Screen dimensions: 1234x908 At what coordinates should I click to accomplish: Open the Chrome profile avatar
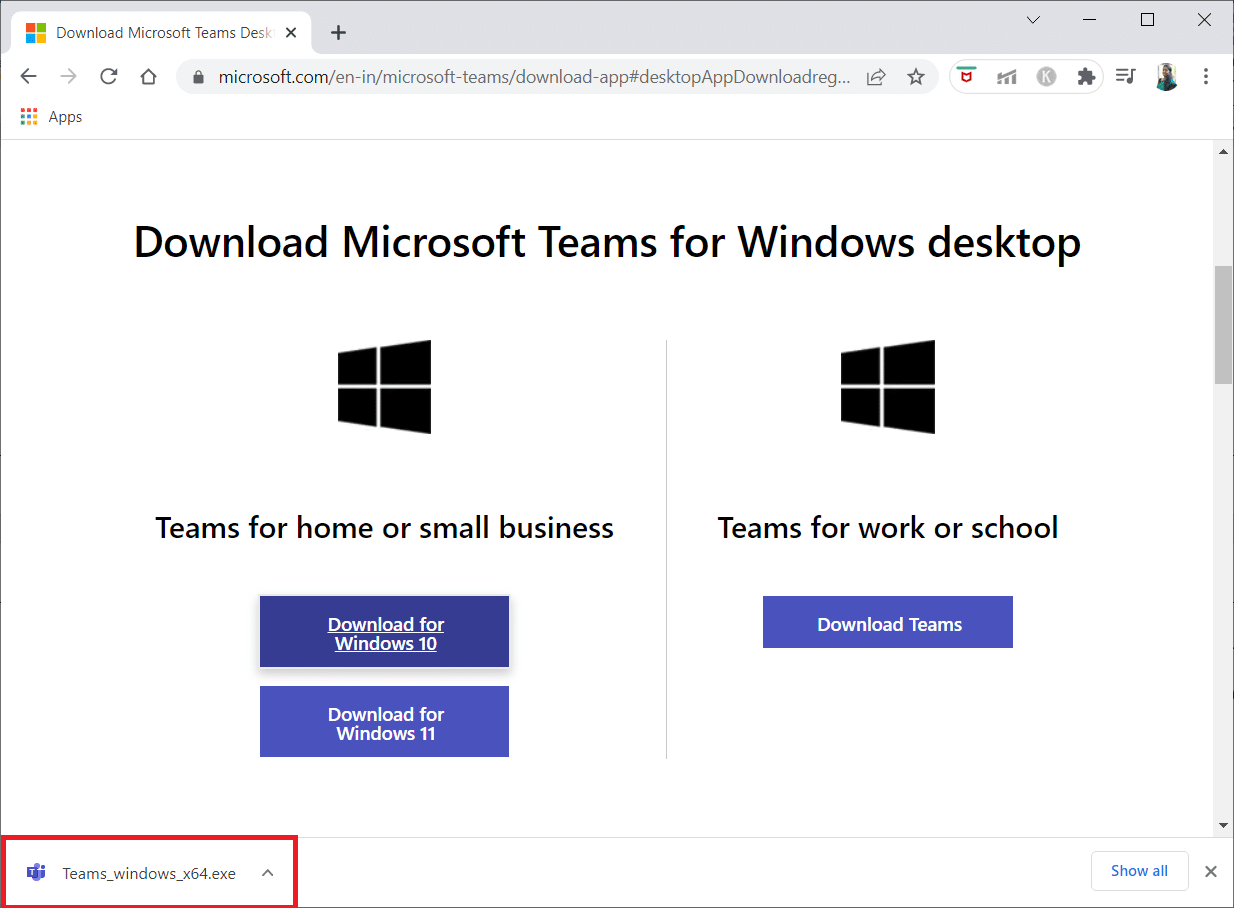click(x=1166, y=77)
